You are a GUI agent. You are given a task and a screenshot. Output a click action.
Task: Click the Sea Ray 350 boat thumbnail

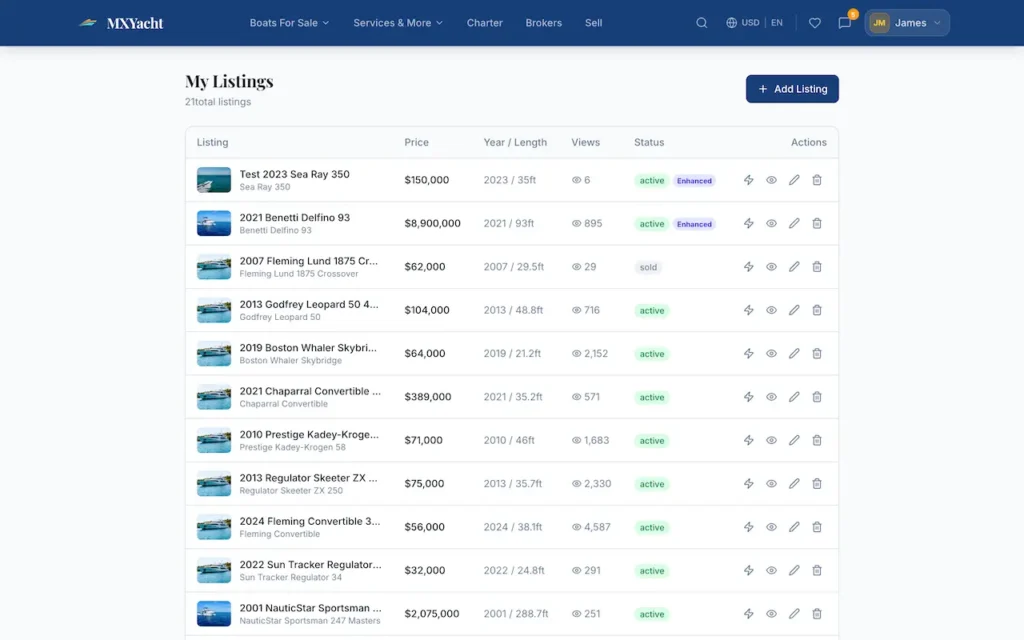tap(214, 180)
